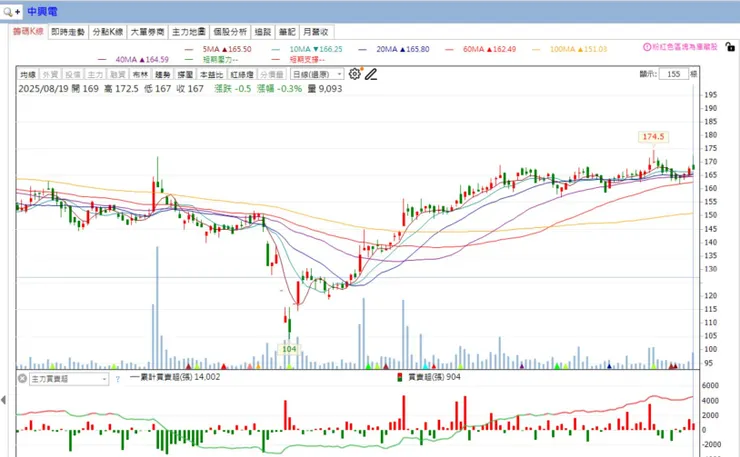Select the pencil drawing tool

[371, 74]
